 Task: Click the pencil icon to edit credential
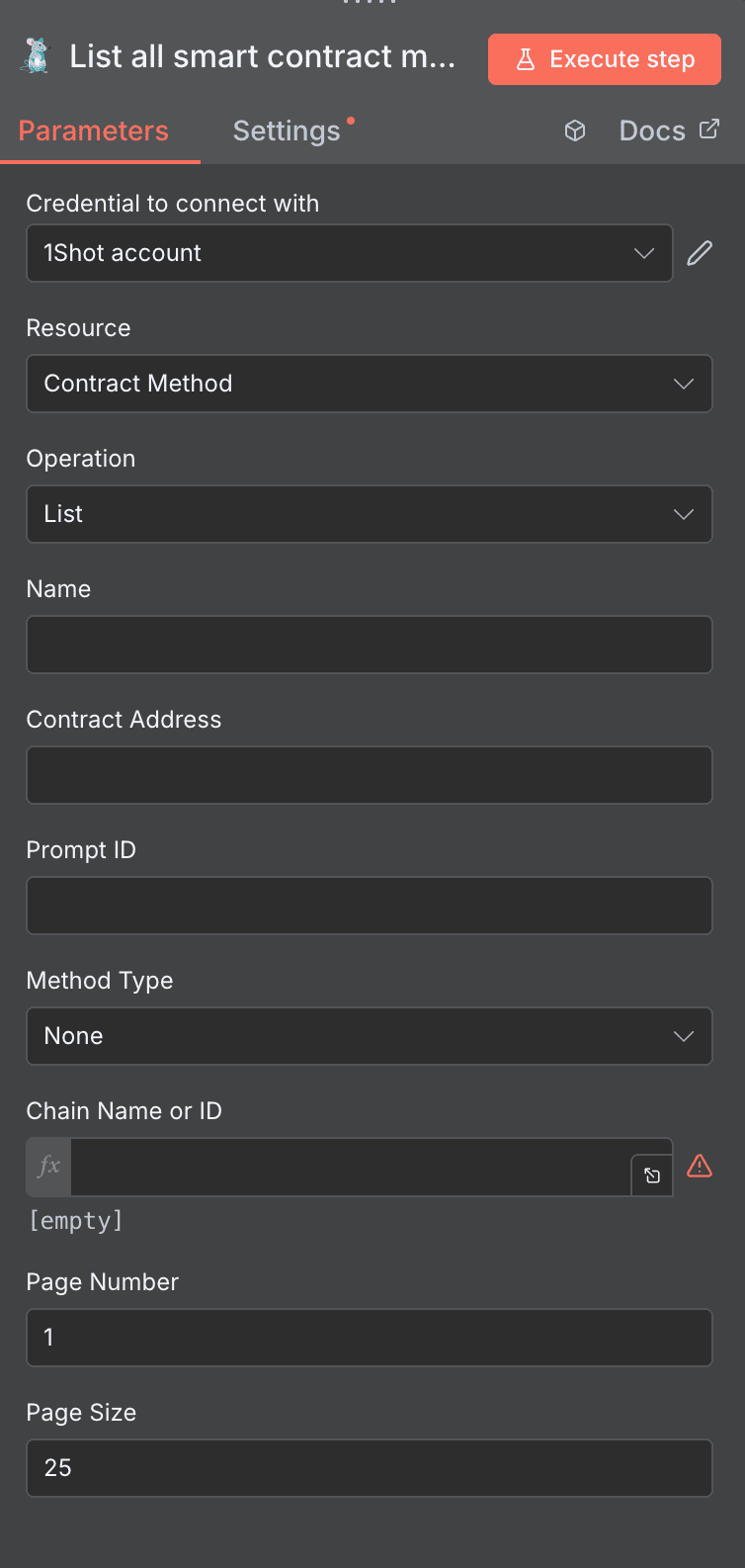[x=699, y=253]
